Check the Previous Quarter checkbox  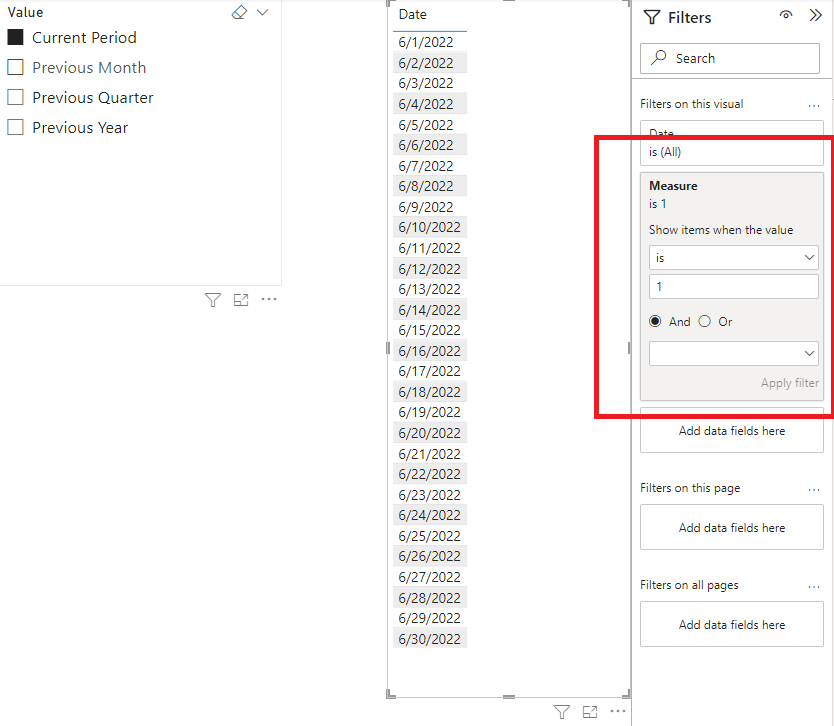[x=15, y=97]
